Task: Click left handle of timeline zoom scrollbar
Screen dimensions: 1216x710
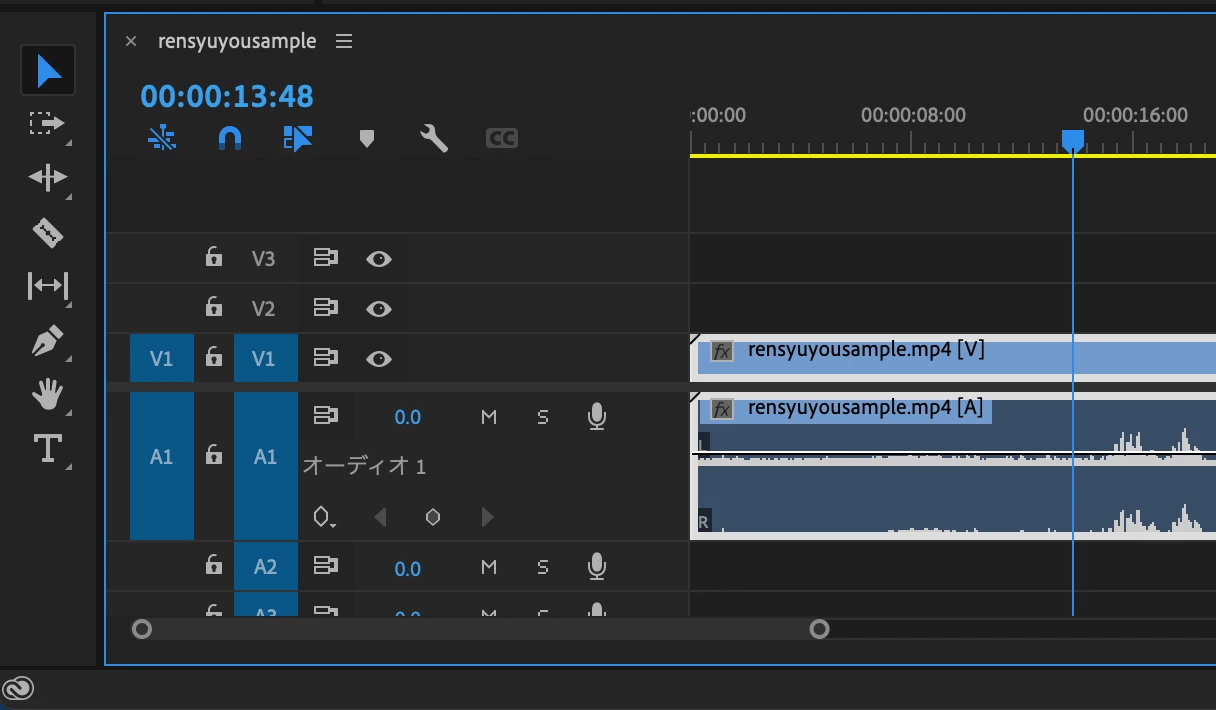Action: pos(142,629)
